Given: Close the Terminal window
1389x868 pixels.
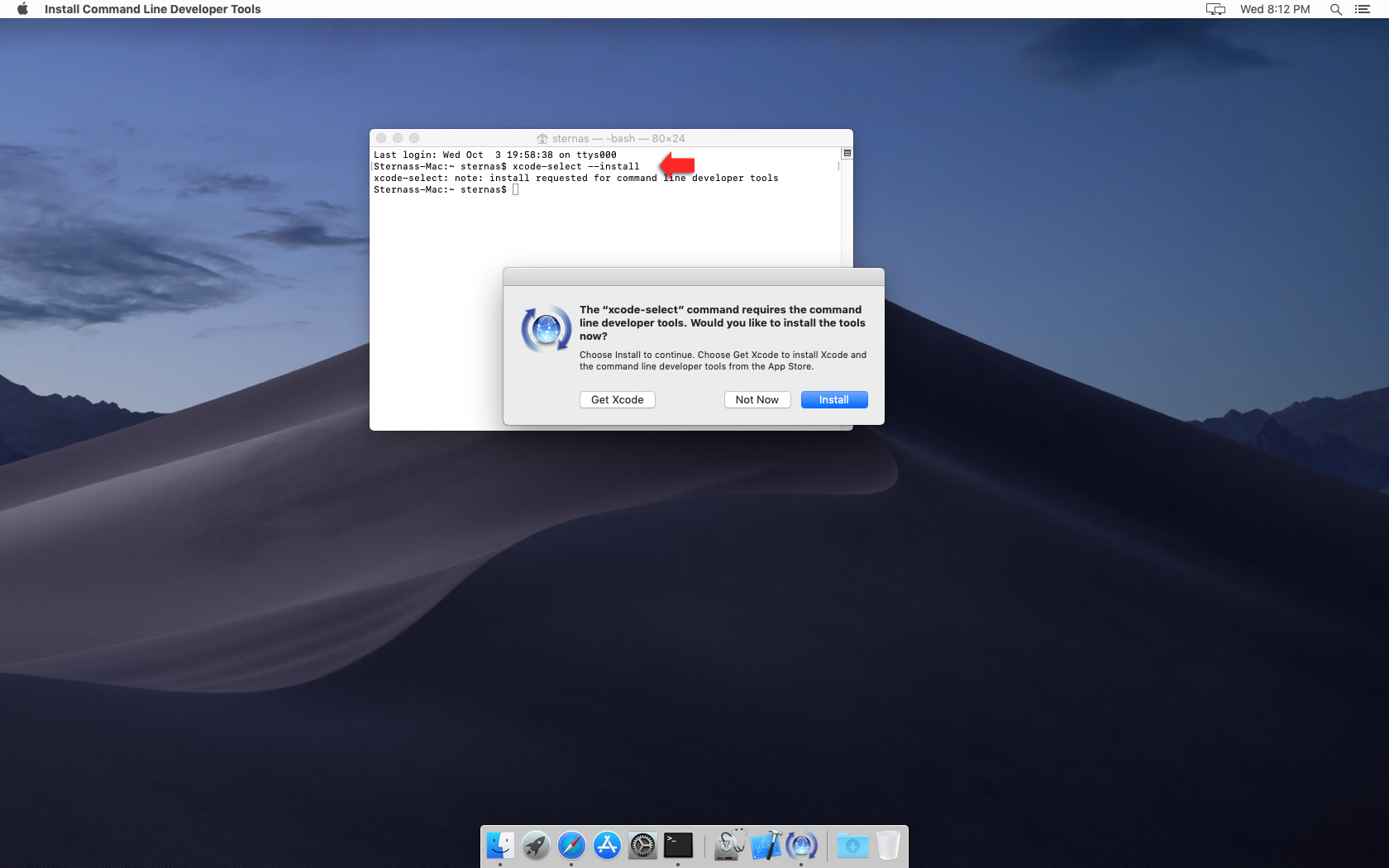Looking at the screenshot, I should 381,138.
